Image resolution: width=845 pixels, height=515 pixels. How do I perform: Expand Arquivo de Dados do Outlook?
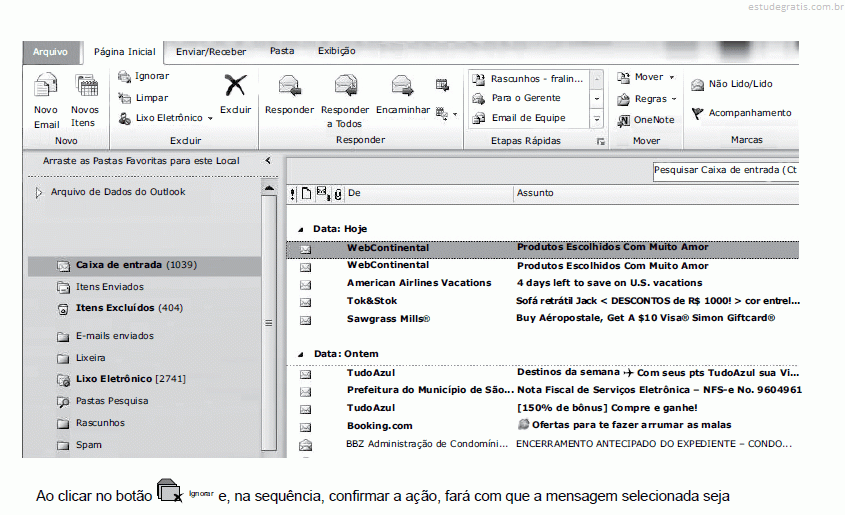[x=38, y=192]
